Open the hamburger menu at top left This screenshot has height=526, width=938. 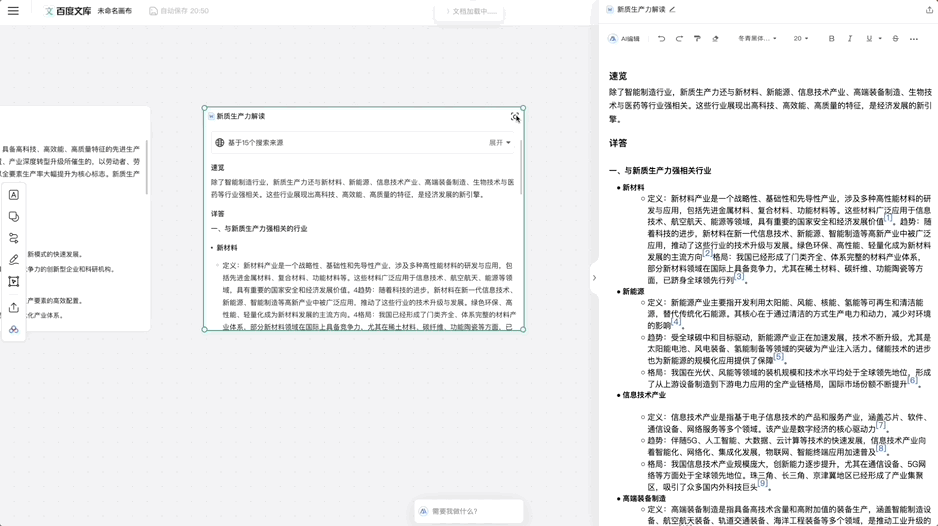click(x=13, y=11)
